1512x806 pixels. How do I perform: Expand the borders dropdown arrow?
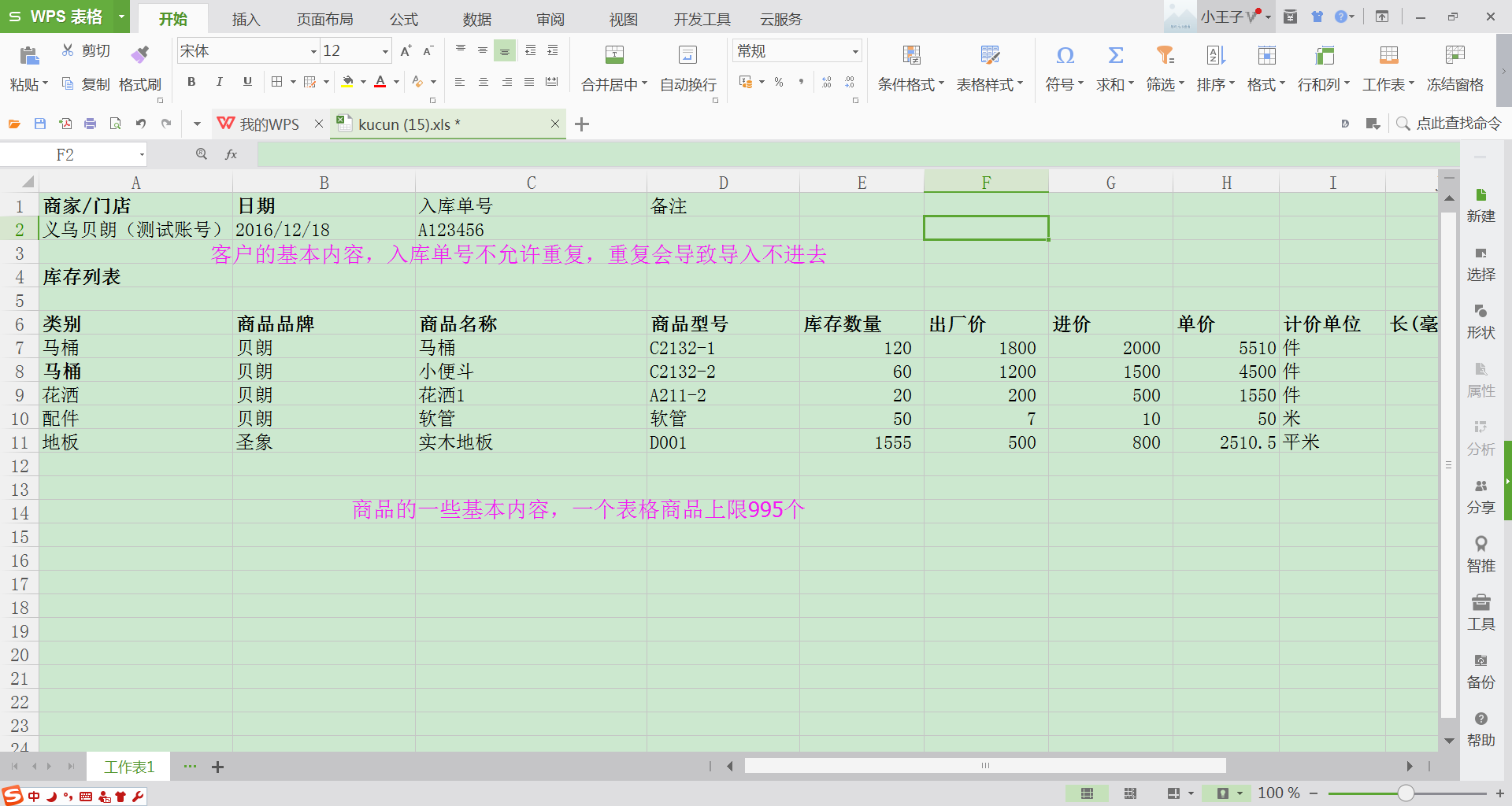click(x=293, y=82)
